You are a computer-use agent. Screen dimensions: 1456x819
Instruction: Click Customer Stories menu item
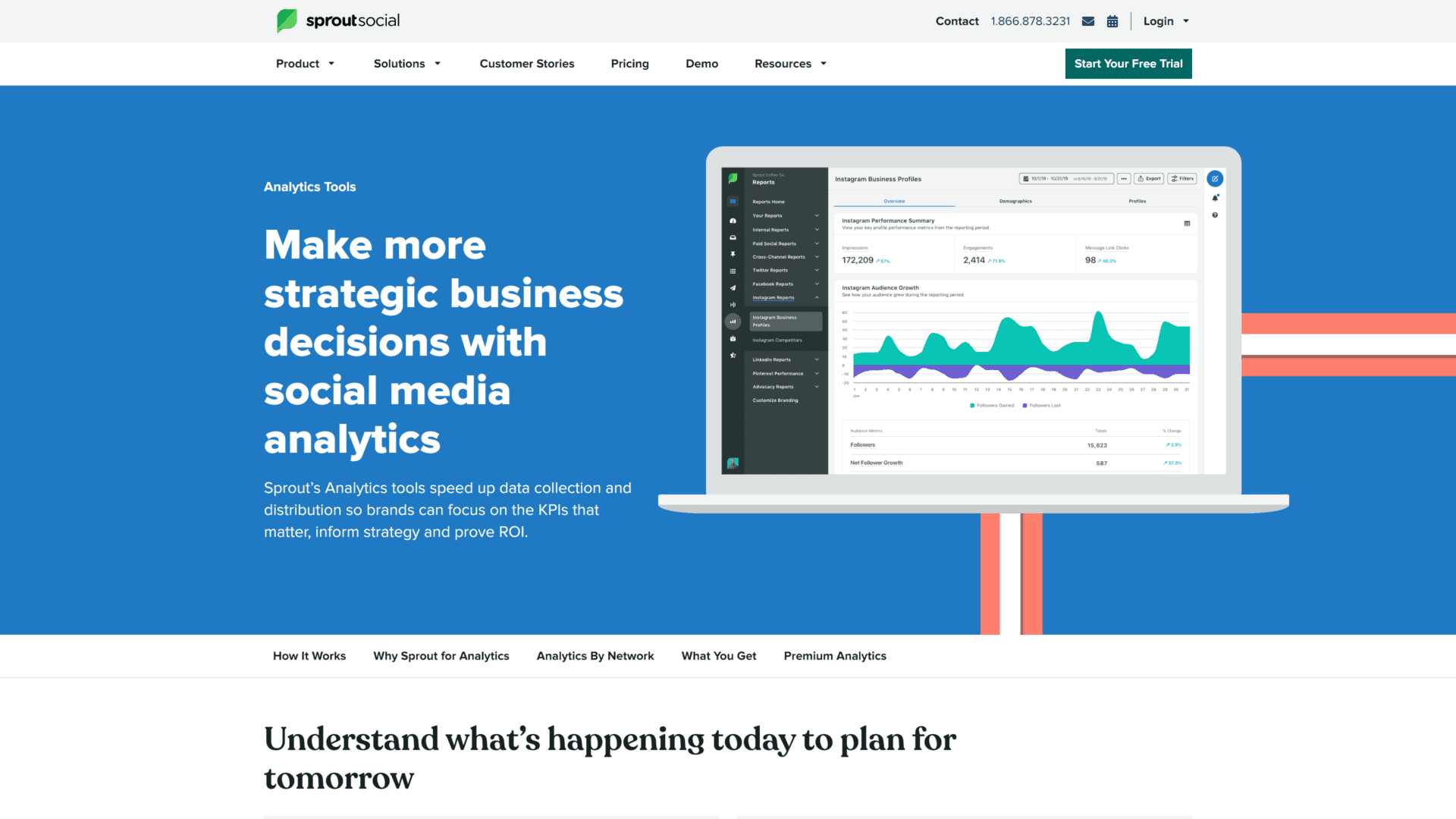click(526, 63)
